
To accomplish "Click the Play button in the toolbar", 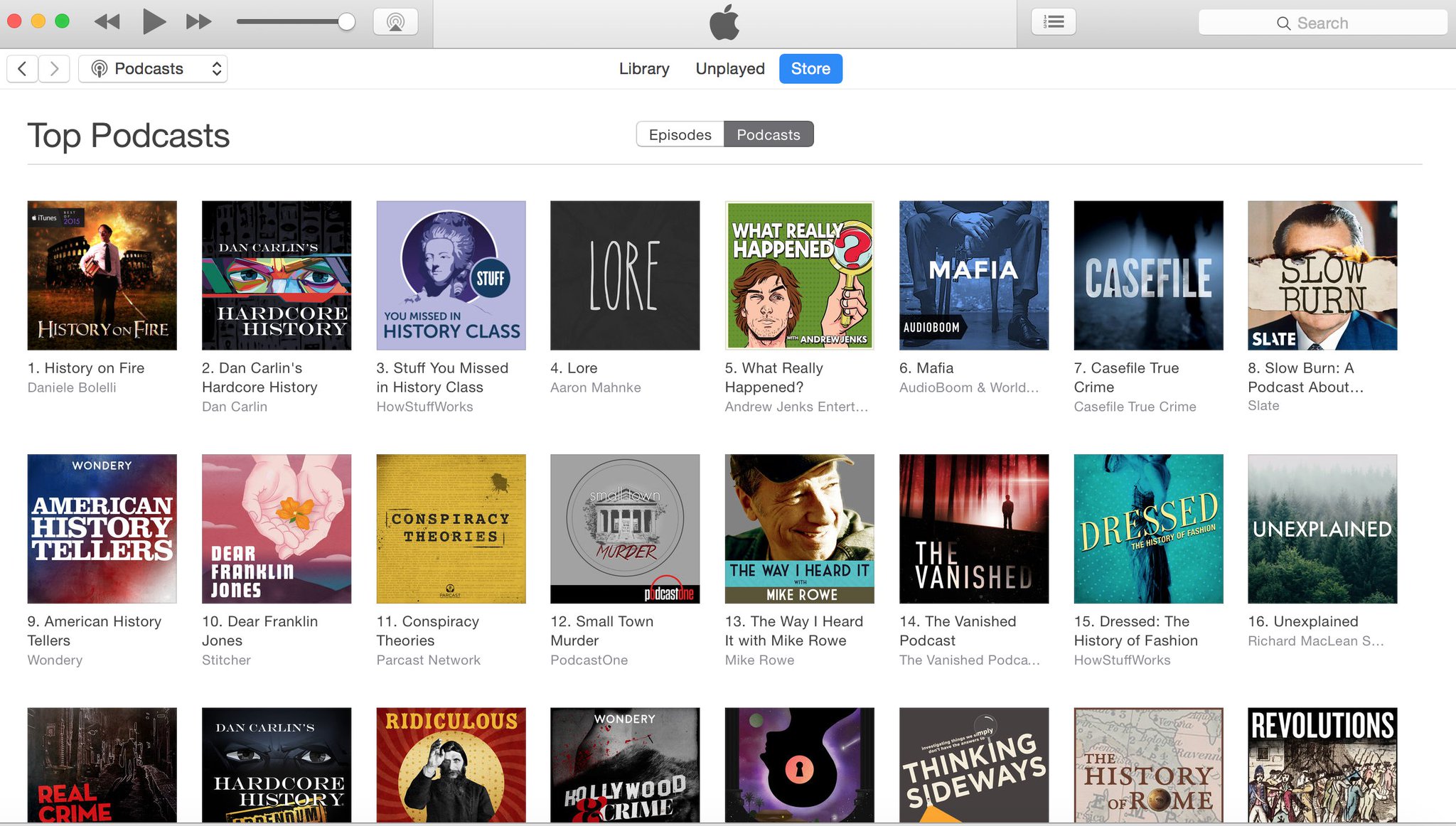I will point(154,21).
